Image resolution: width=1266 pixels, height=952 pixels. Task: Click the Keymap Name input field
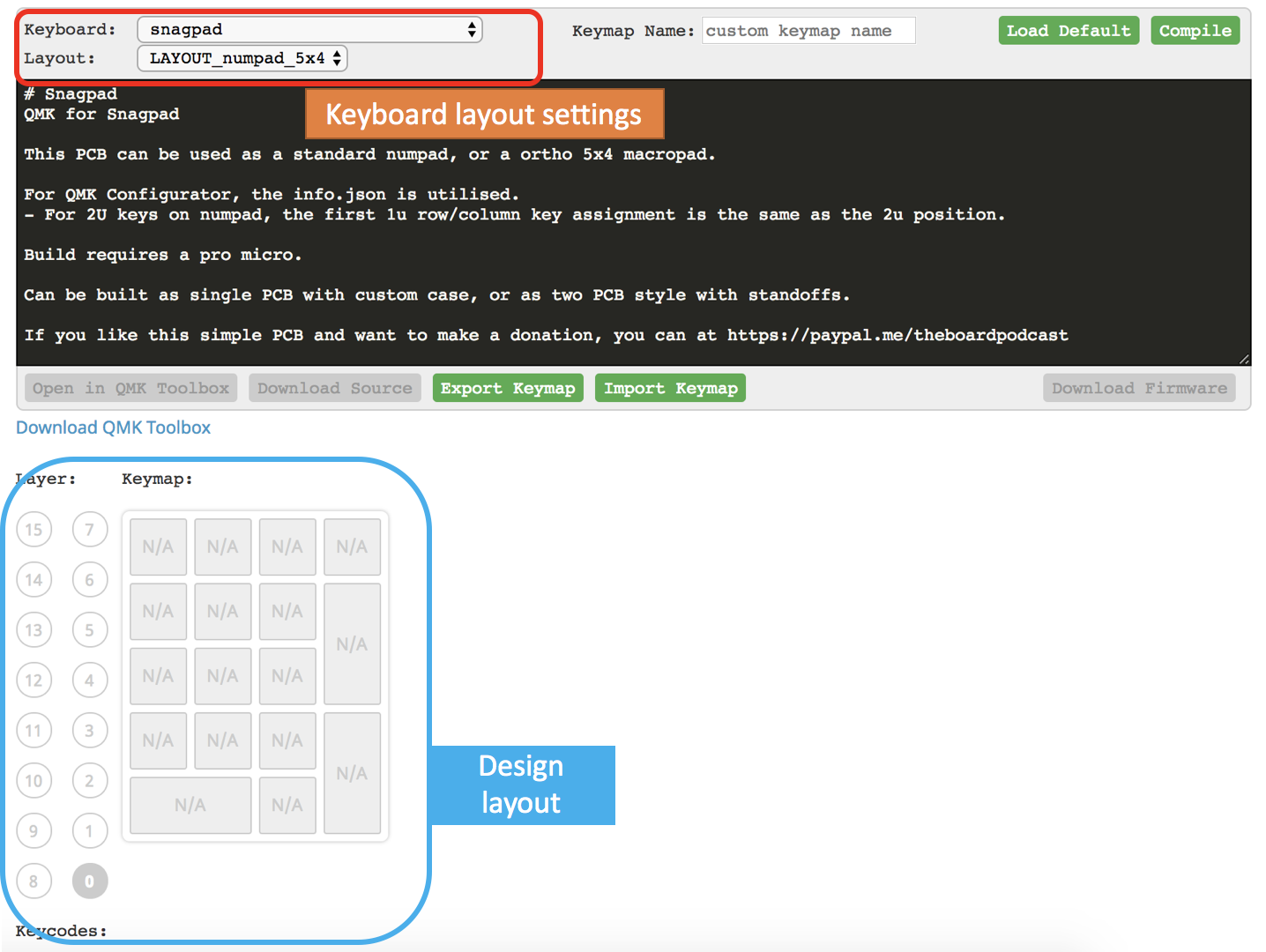(808, 31)
